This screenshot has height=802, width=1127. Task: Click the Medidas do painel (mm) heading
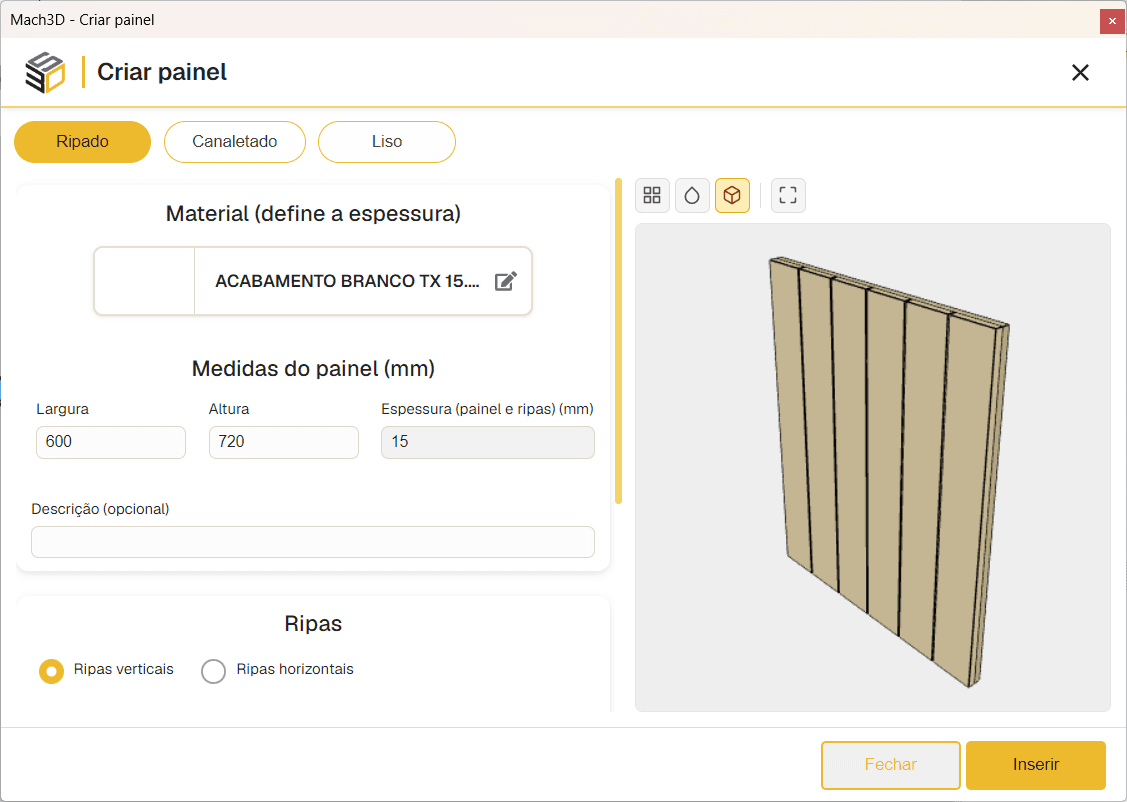click(x=313, y=369)
